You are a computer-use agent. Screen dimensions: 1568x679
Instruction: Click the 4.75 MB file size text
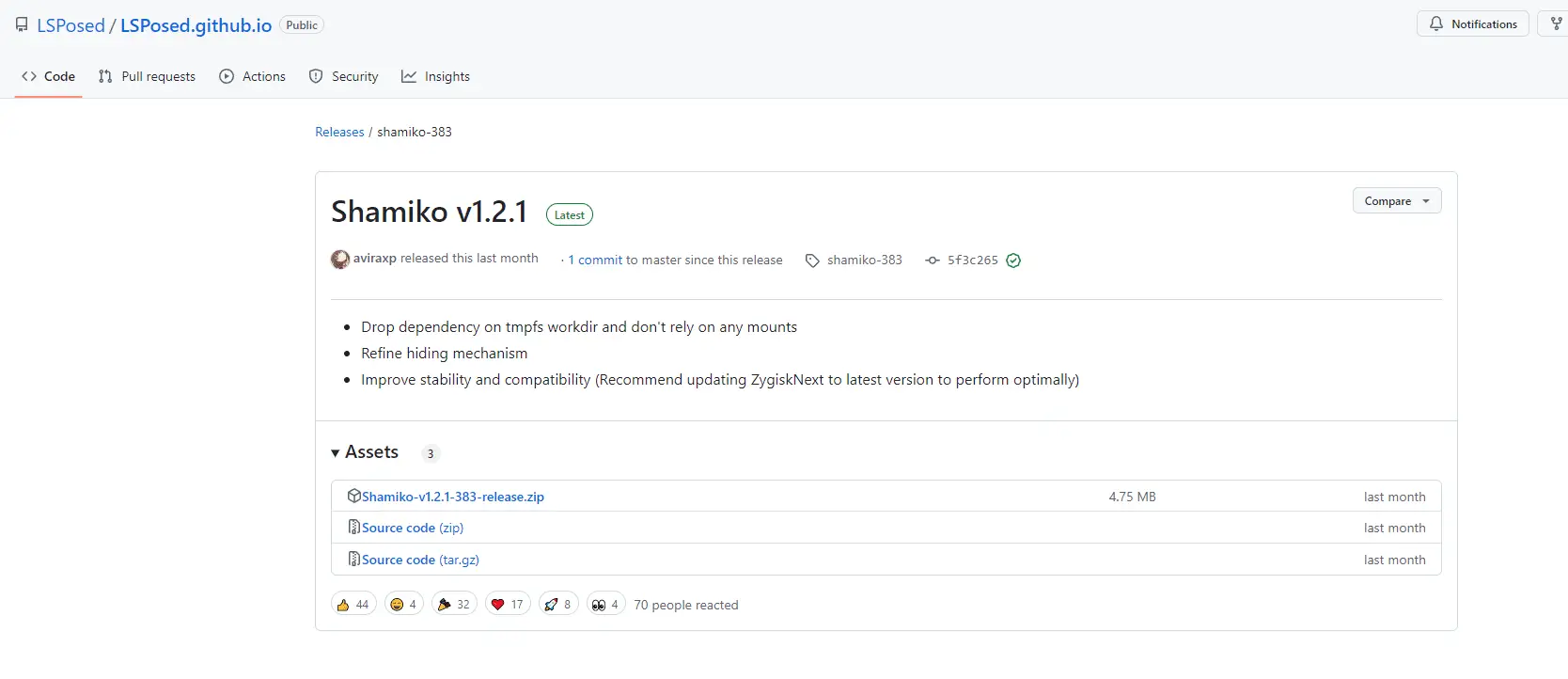click(1132, 497)
